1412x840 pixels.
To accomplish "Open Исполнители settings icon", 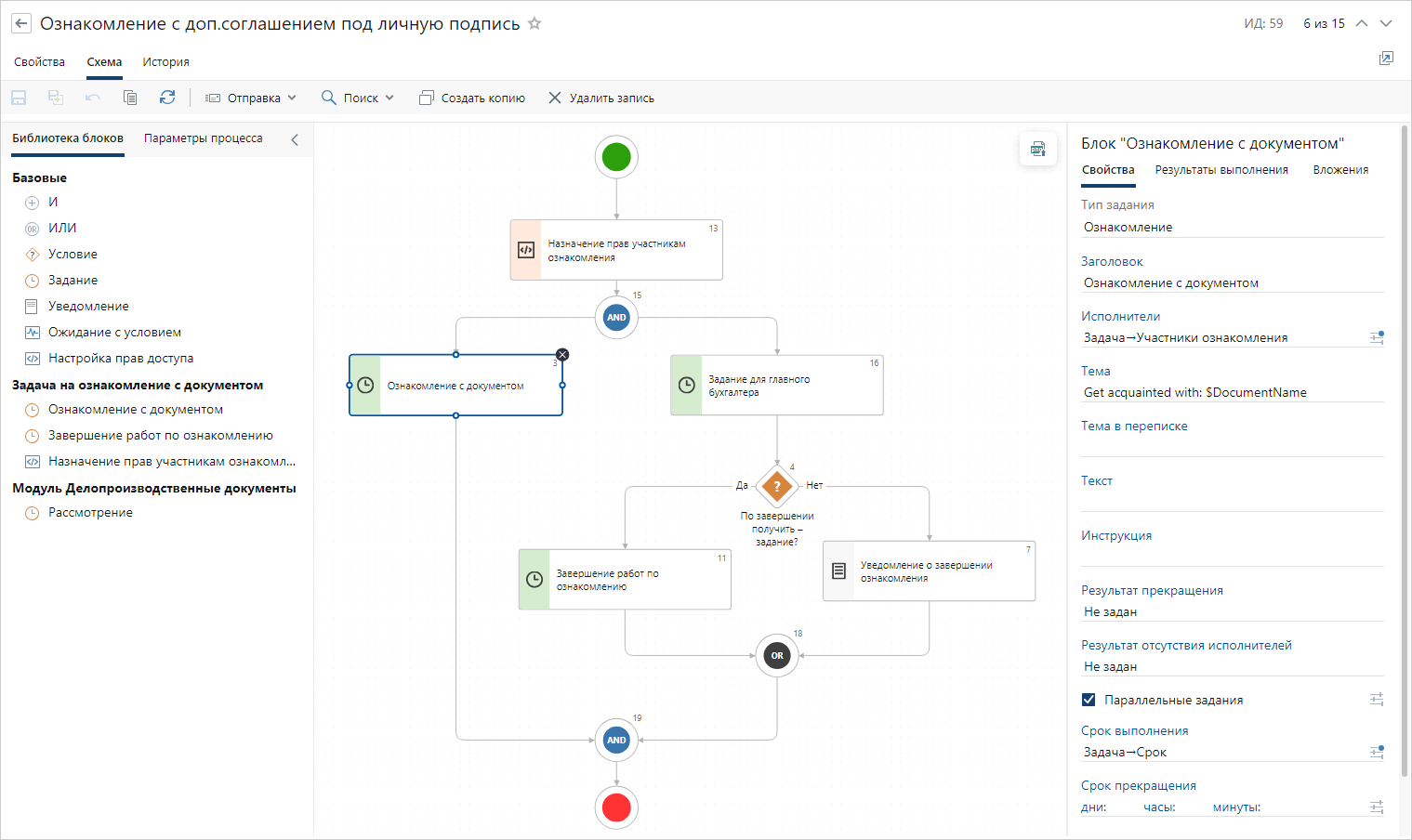I will [1377, 337].
